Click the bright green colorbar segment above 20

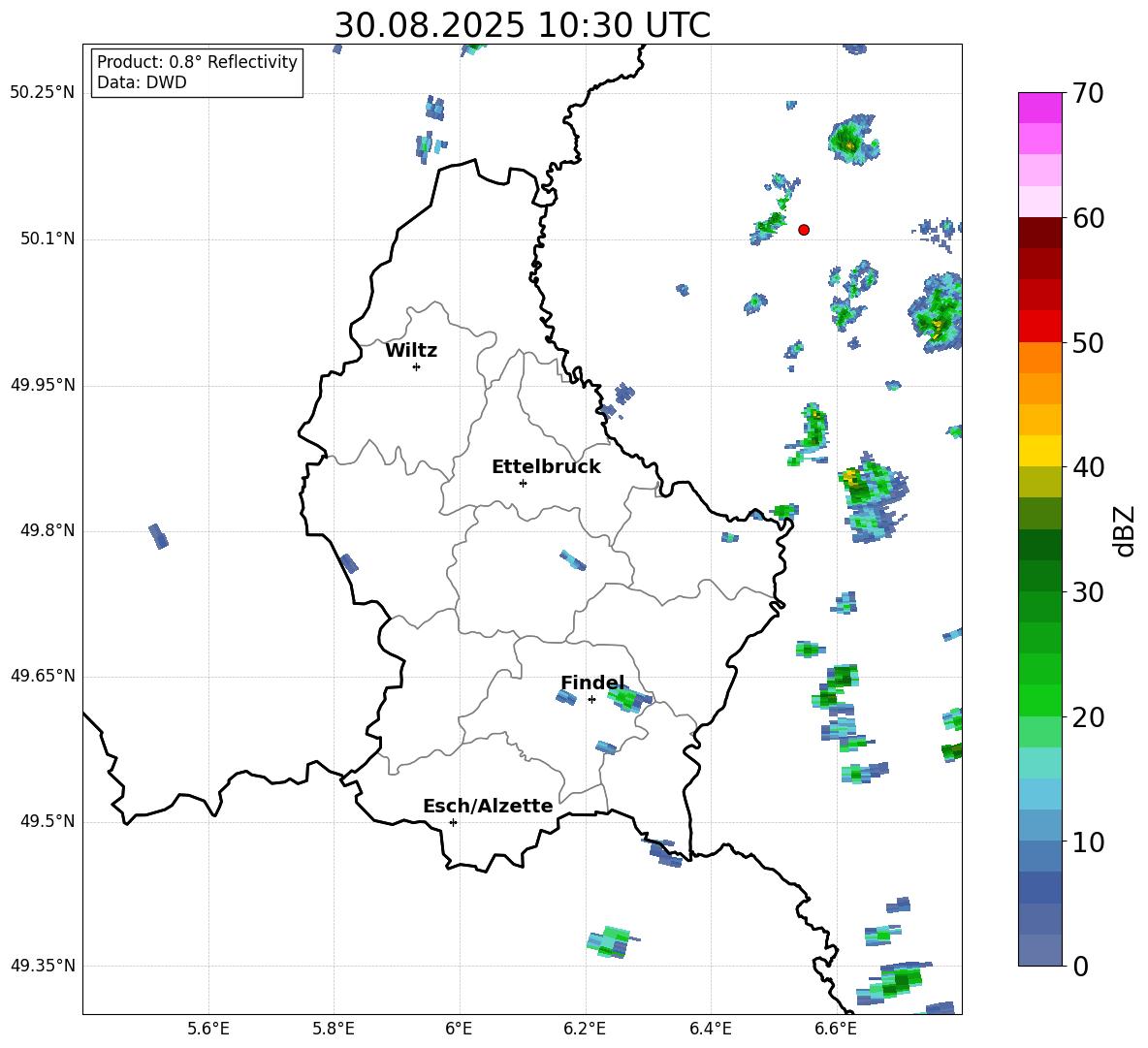click(1040, 701)
